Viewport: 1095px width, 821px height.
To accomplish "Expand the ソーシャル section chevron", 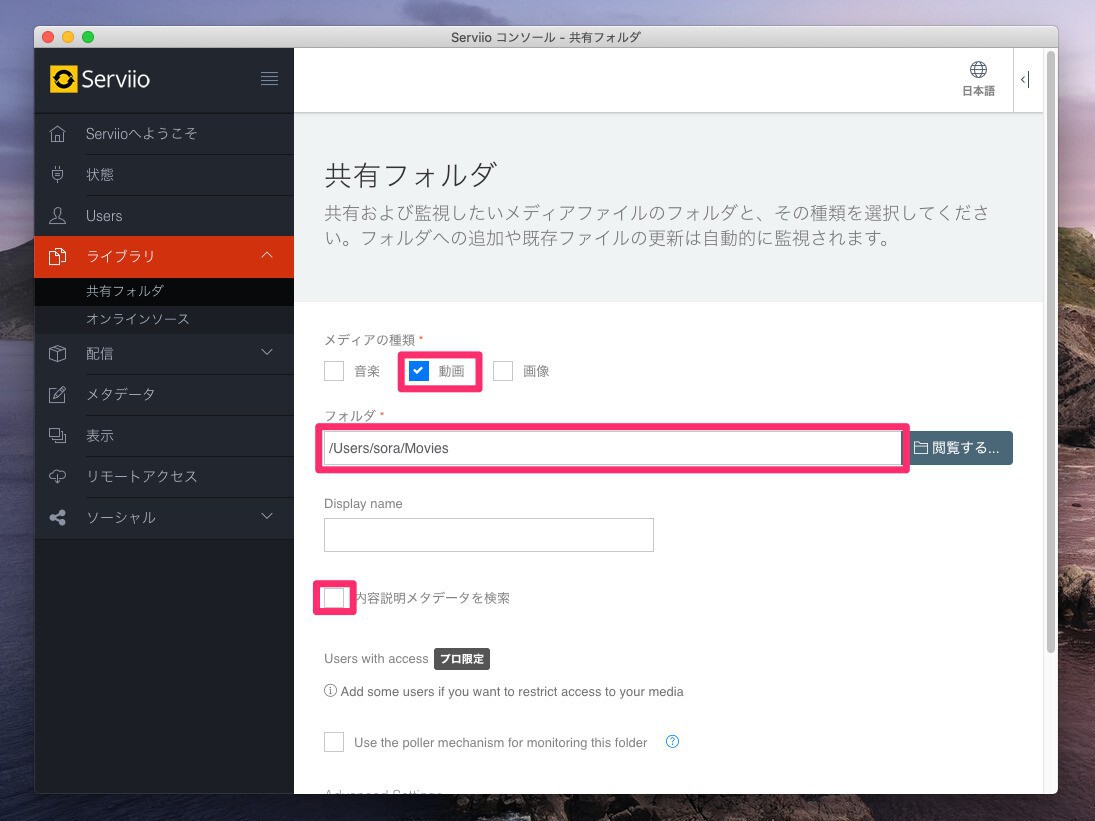I will 267,516.
